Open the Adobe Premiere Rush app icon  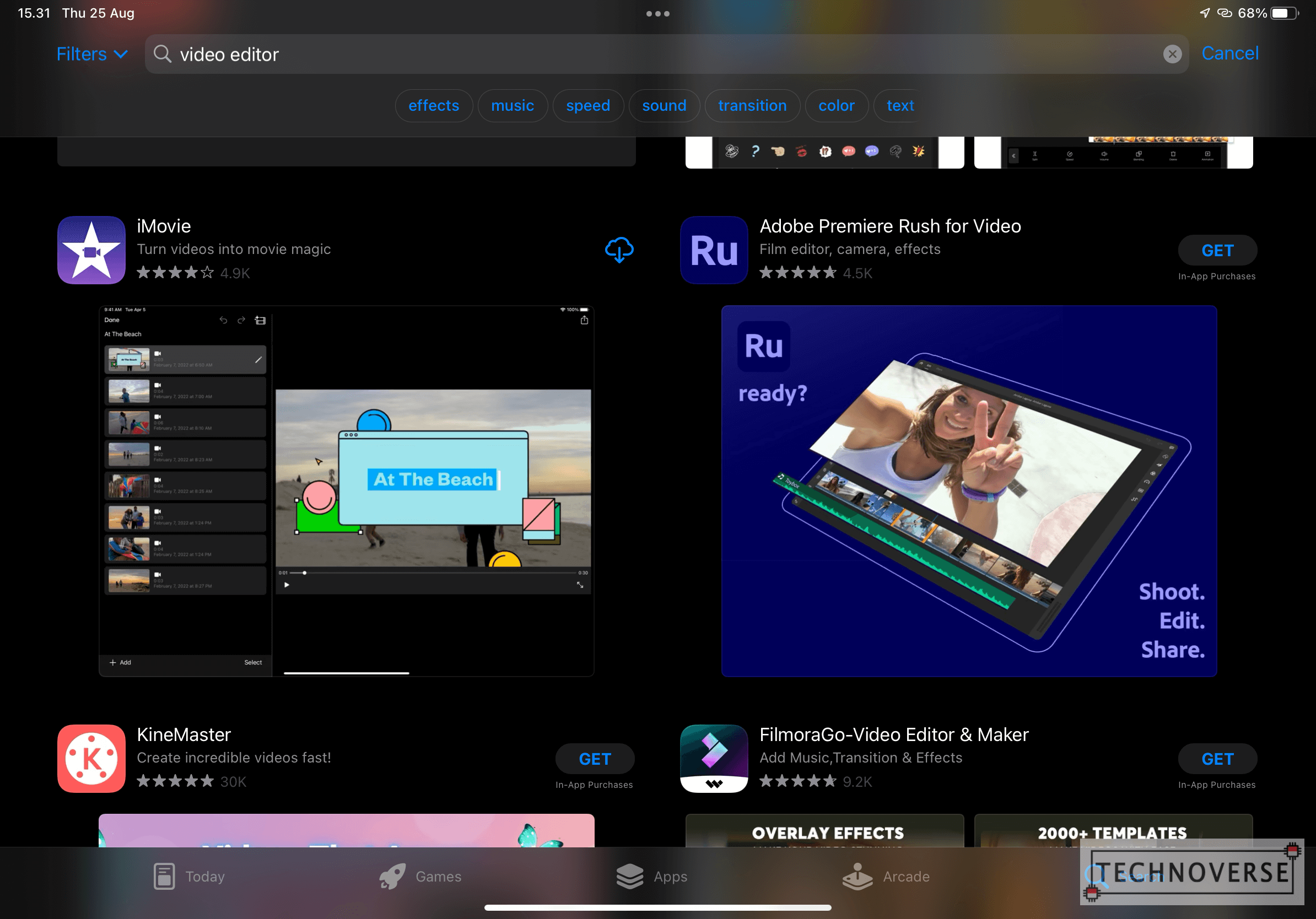click(714, 250)
